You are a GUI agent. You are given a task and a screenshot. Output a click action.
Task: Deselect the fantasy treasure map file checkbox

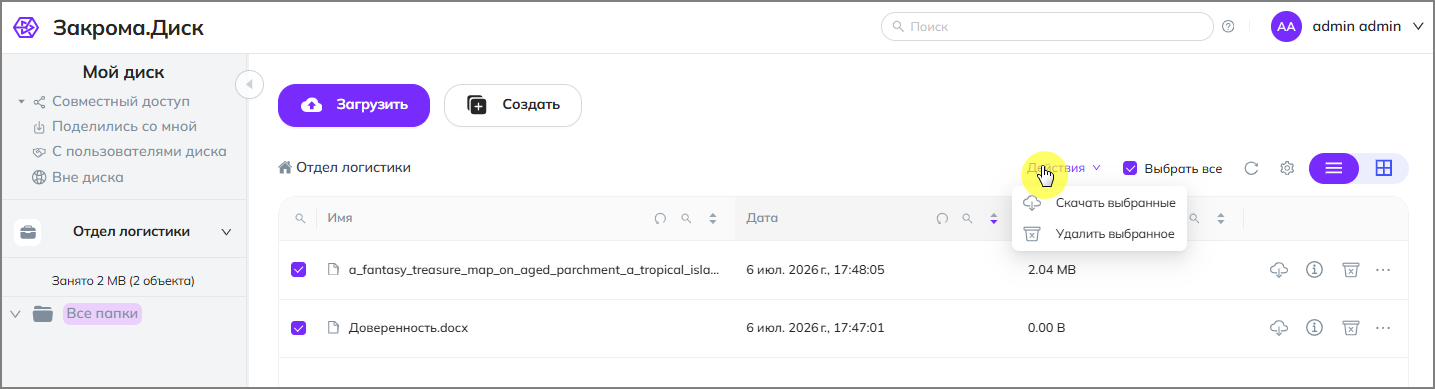[298, 270]
